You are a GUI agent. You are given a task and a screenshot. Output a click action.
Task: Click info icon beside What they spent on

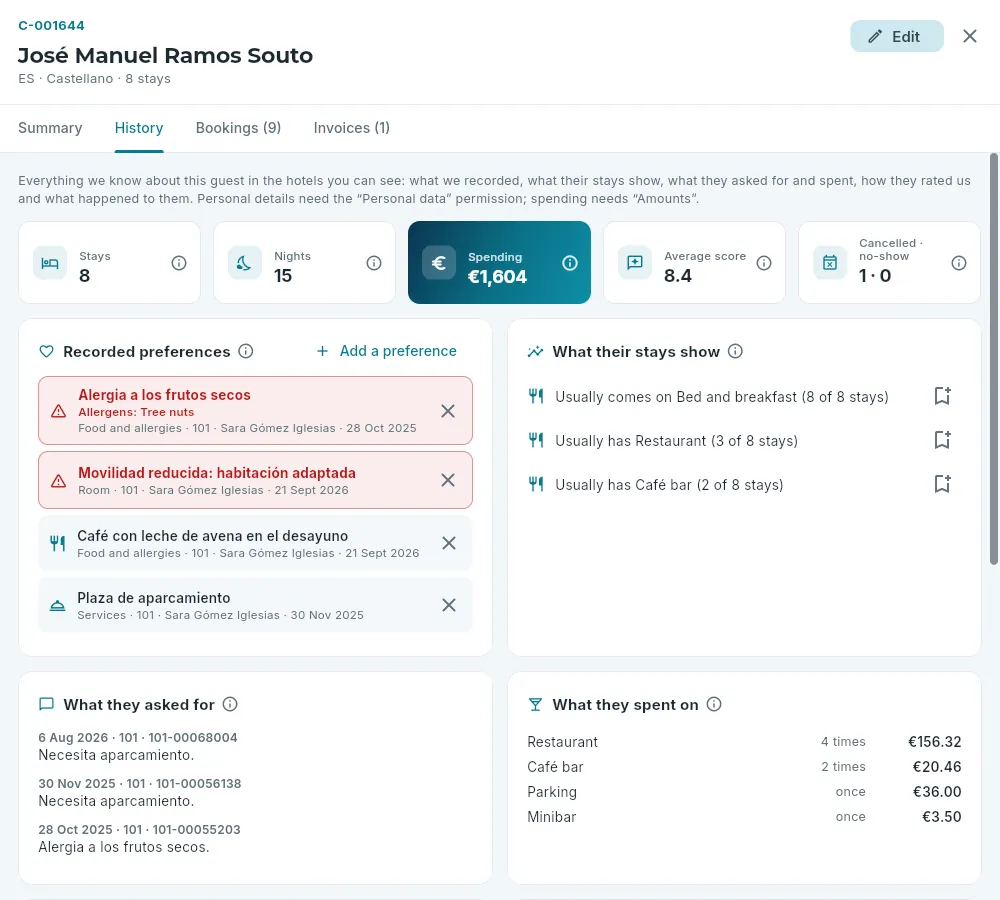pyautogui.click(x=714, y=704)
